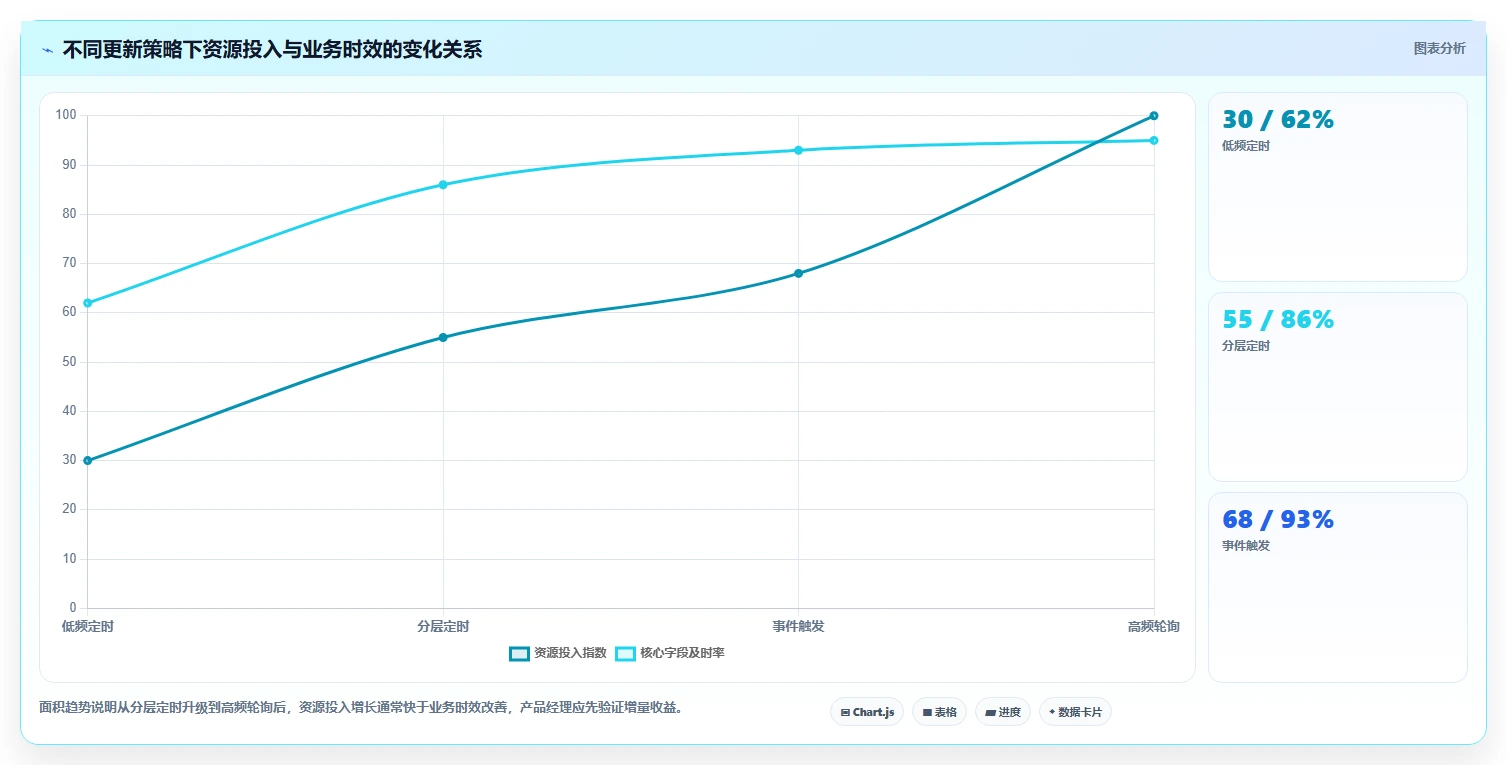Open the 68 / 93% 事件触发 card
This screenshot has width=1507, height=765.
pos(1337,587)
